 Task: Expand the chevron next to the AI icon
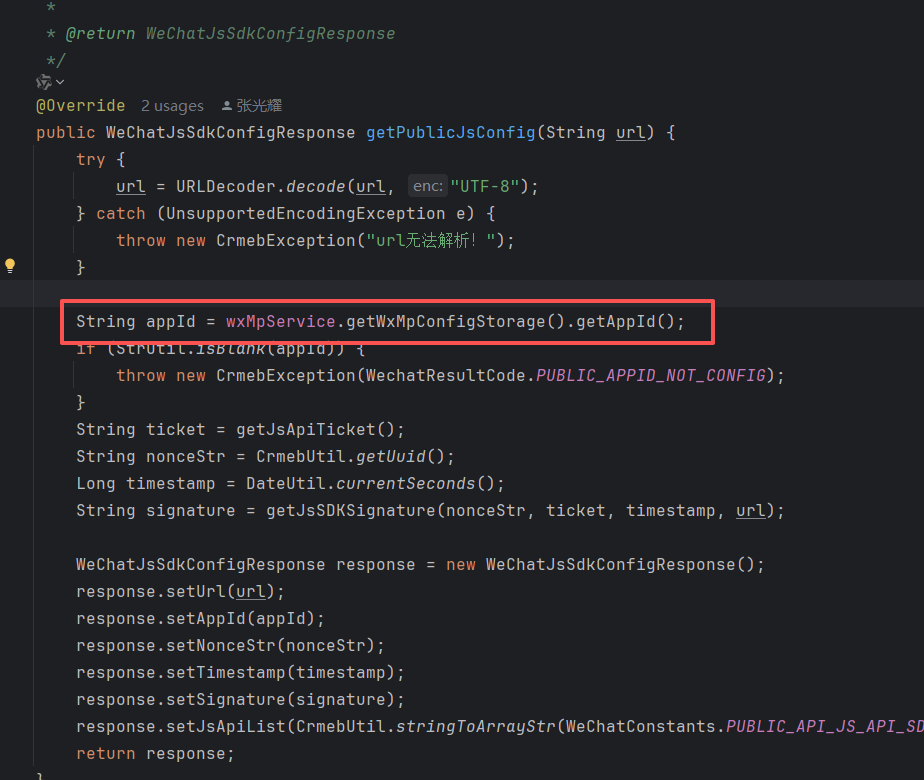[x=61, y=82]
